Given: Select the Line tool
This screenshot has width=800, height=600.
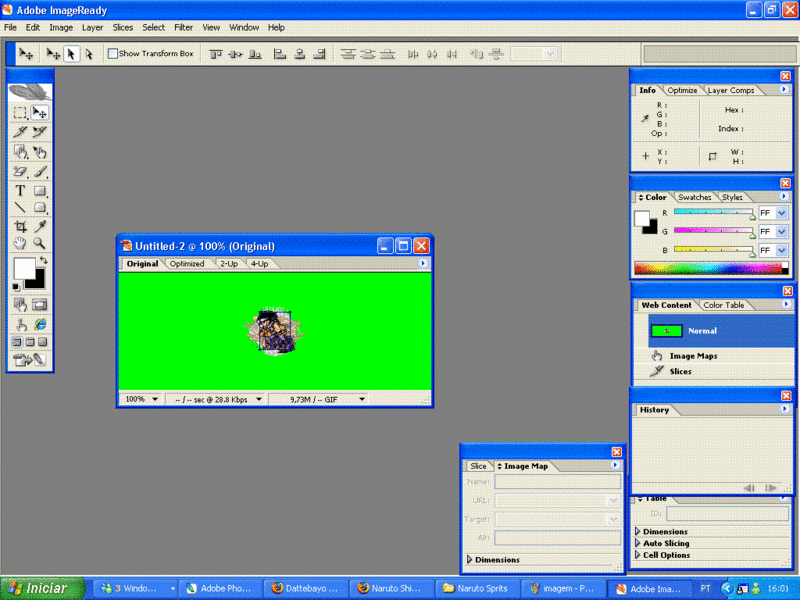Looking at the screenshot, I should click(x=20, y=207).
